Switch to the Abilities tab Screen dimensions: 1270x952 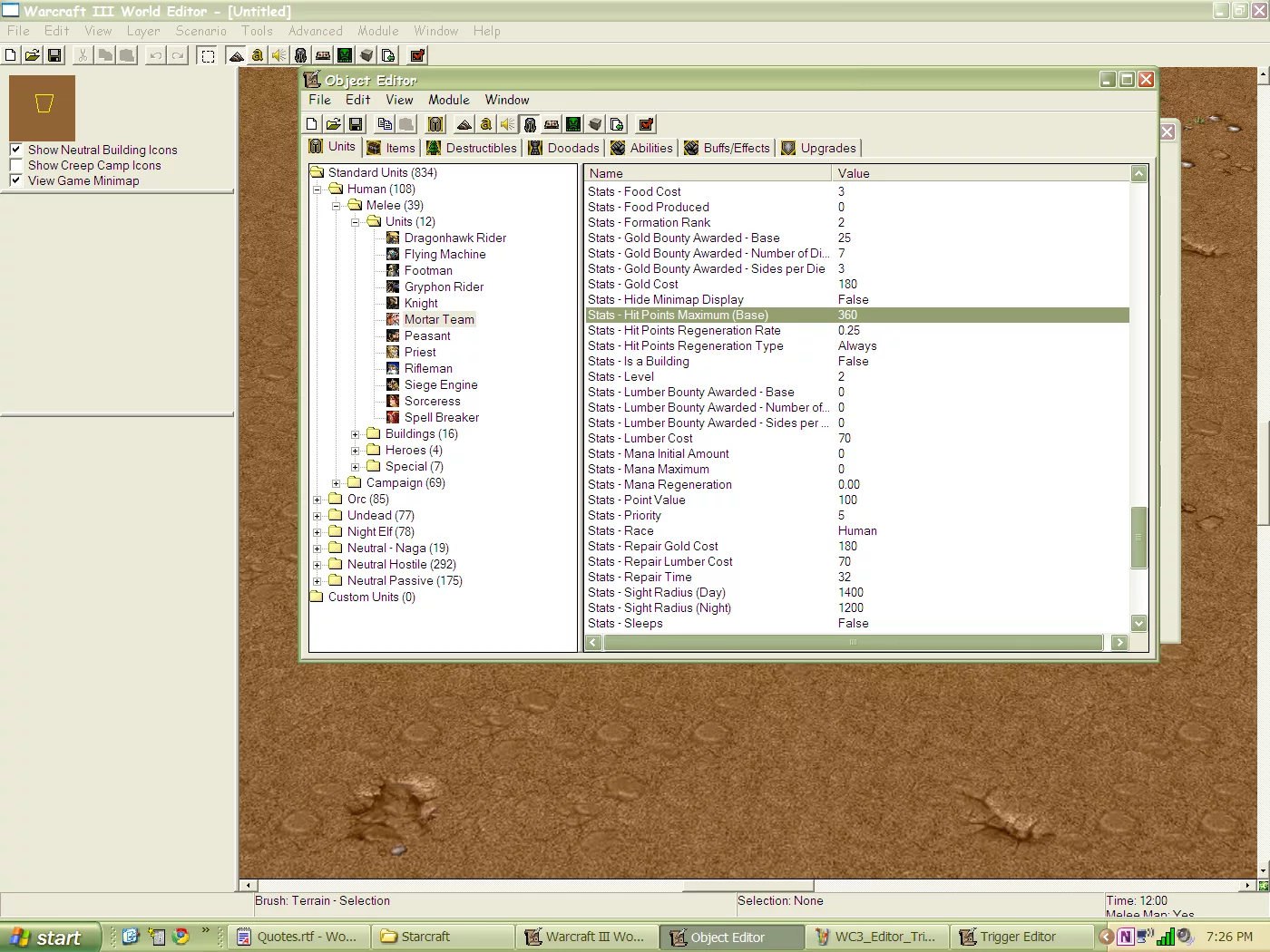tap(642, 148)
